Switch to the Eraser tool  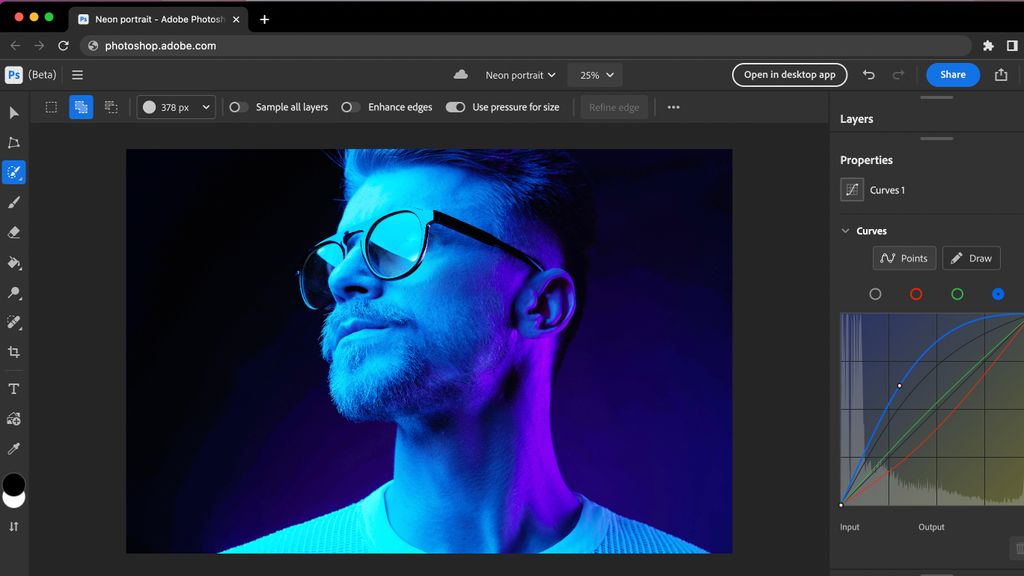tap(14, 233)
